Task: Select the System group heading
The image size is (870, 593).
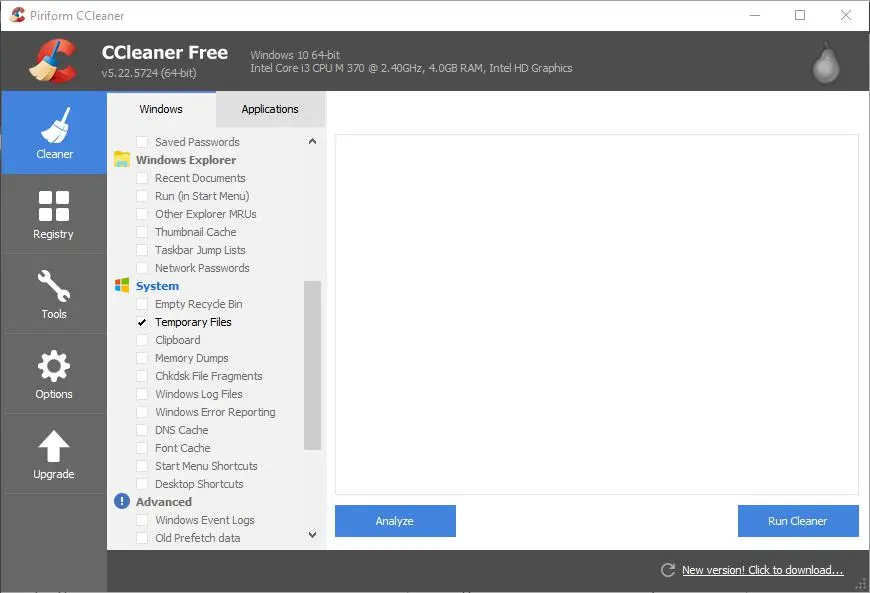Action: pos(158,286)
